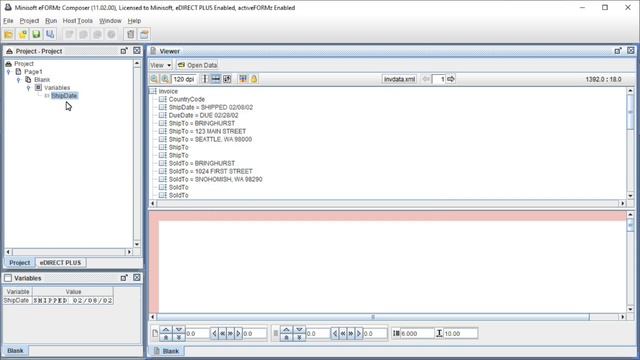Screen dimensions: 640x360
Task: Maximize the Project panel with its expand icon
Action: coord(137,51)
